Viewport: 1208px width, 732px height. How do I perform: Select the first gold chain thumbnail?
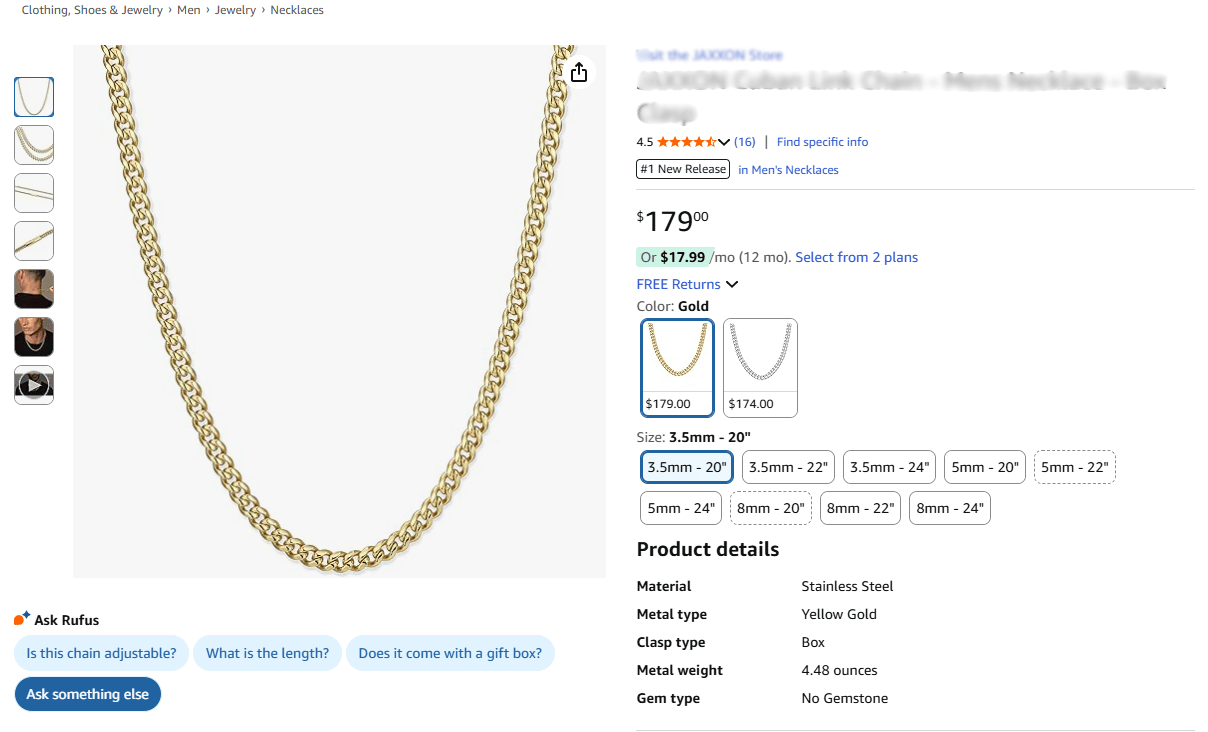coord(34,97)
